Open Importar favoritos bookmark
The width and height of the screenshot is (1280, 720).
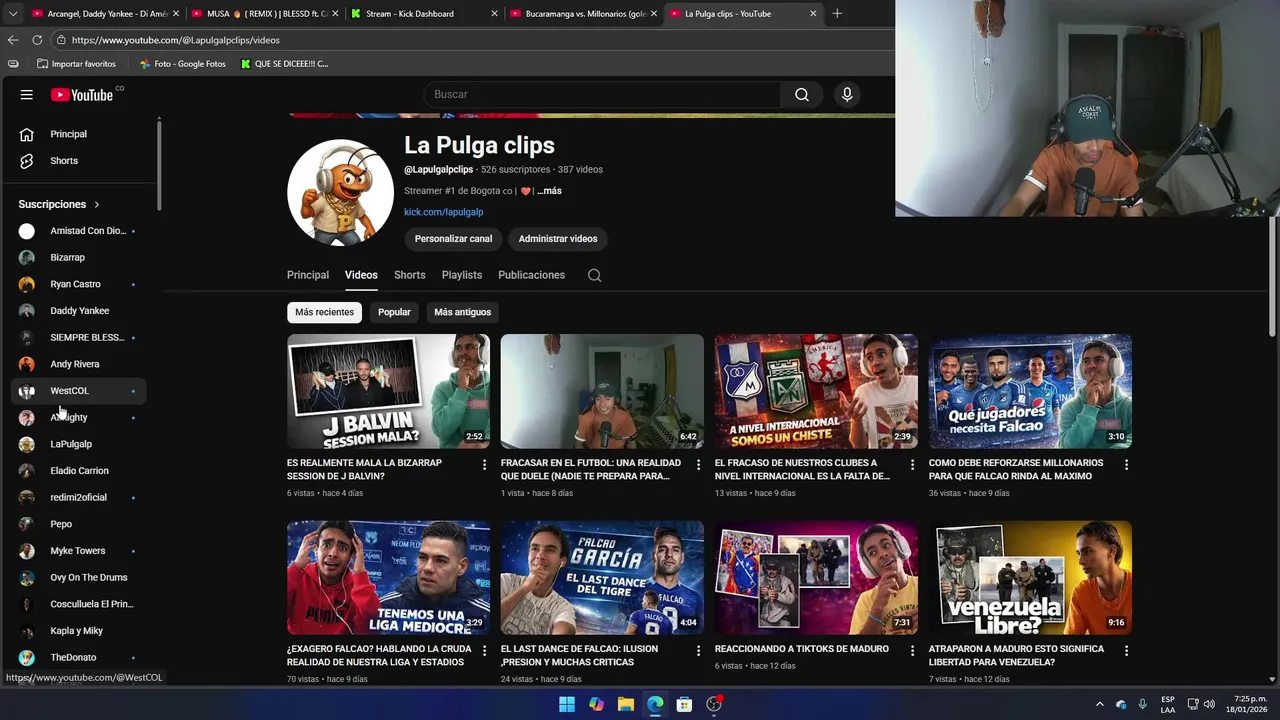click(76, 64)
